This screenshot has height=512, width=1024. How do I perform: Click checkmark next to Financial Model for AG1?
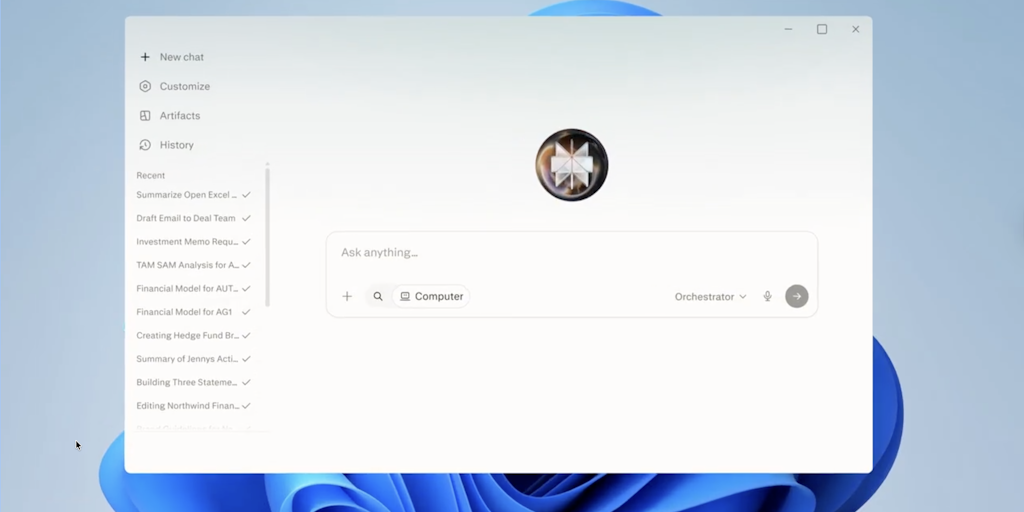pyautogui.click(x=246, y=312)
